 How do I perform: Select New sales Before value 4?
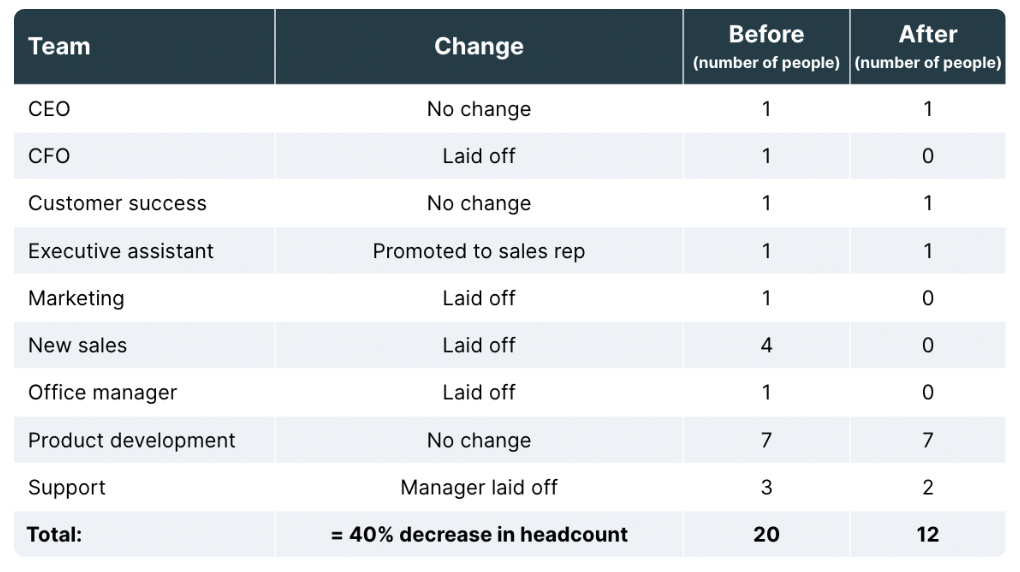pyautogui.click(x=766, y=346)
